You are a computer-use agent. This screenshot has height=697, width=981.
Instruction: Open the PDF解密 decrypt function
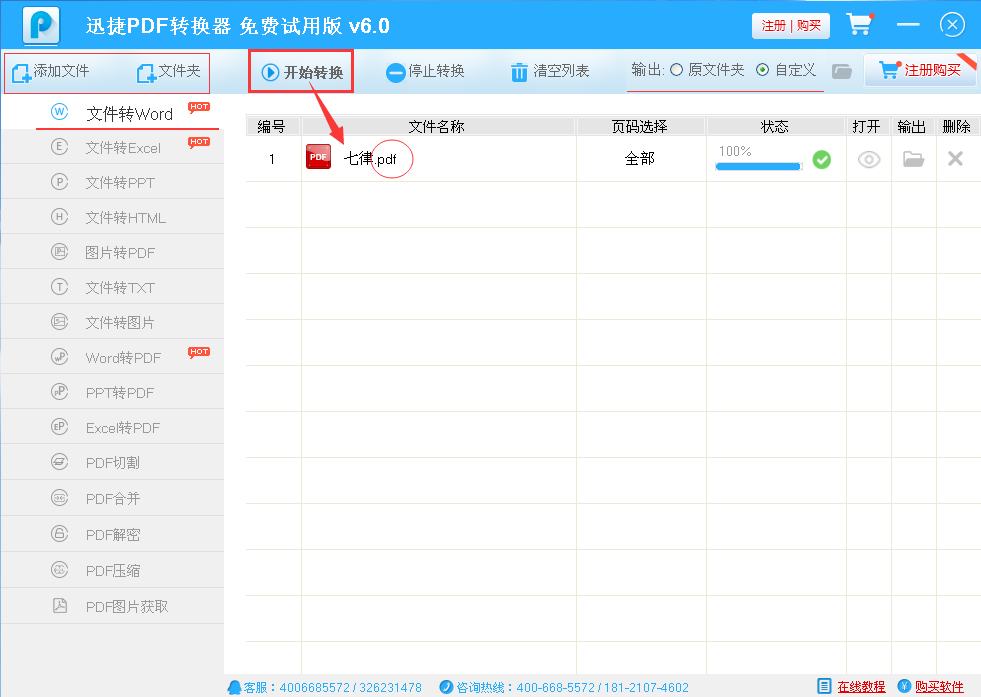pos(113,534)
